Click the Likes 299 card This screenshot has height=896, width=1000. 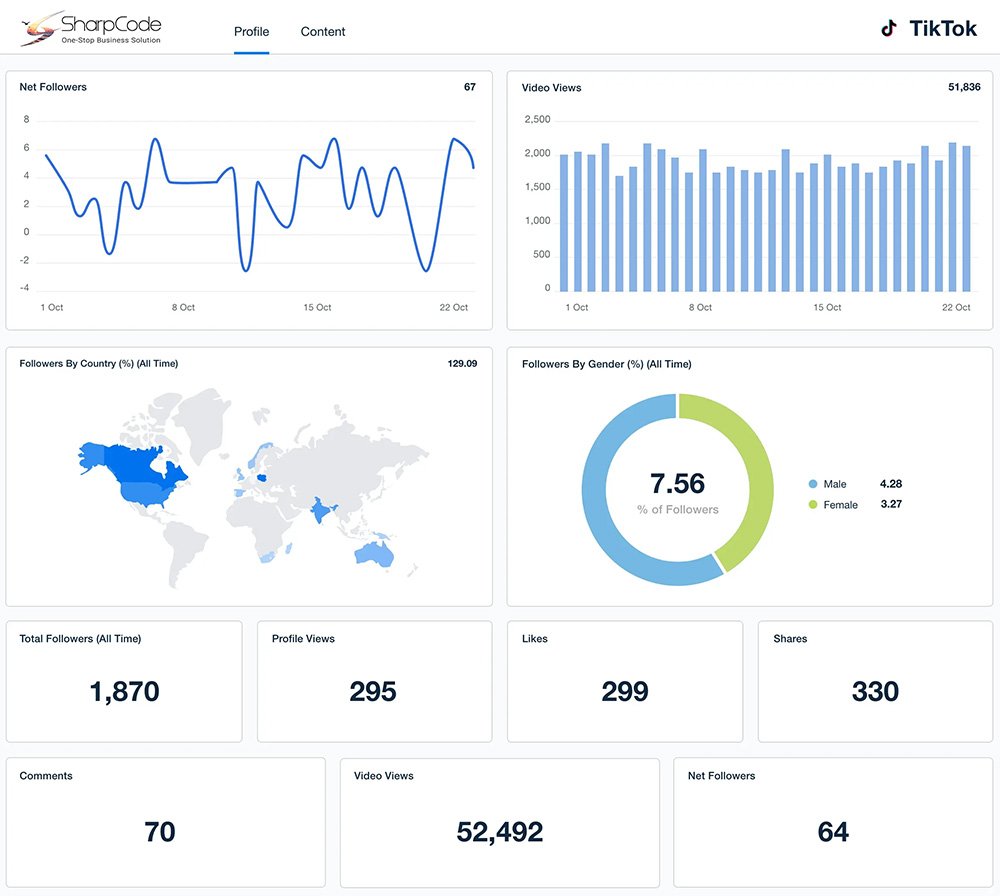[x=625, y=681]
